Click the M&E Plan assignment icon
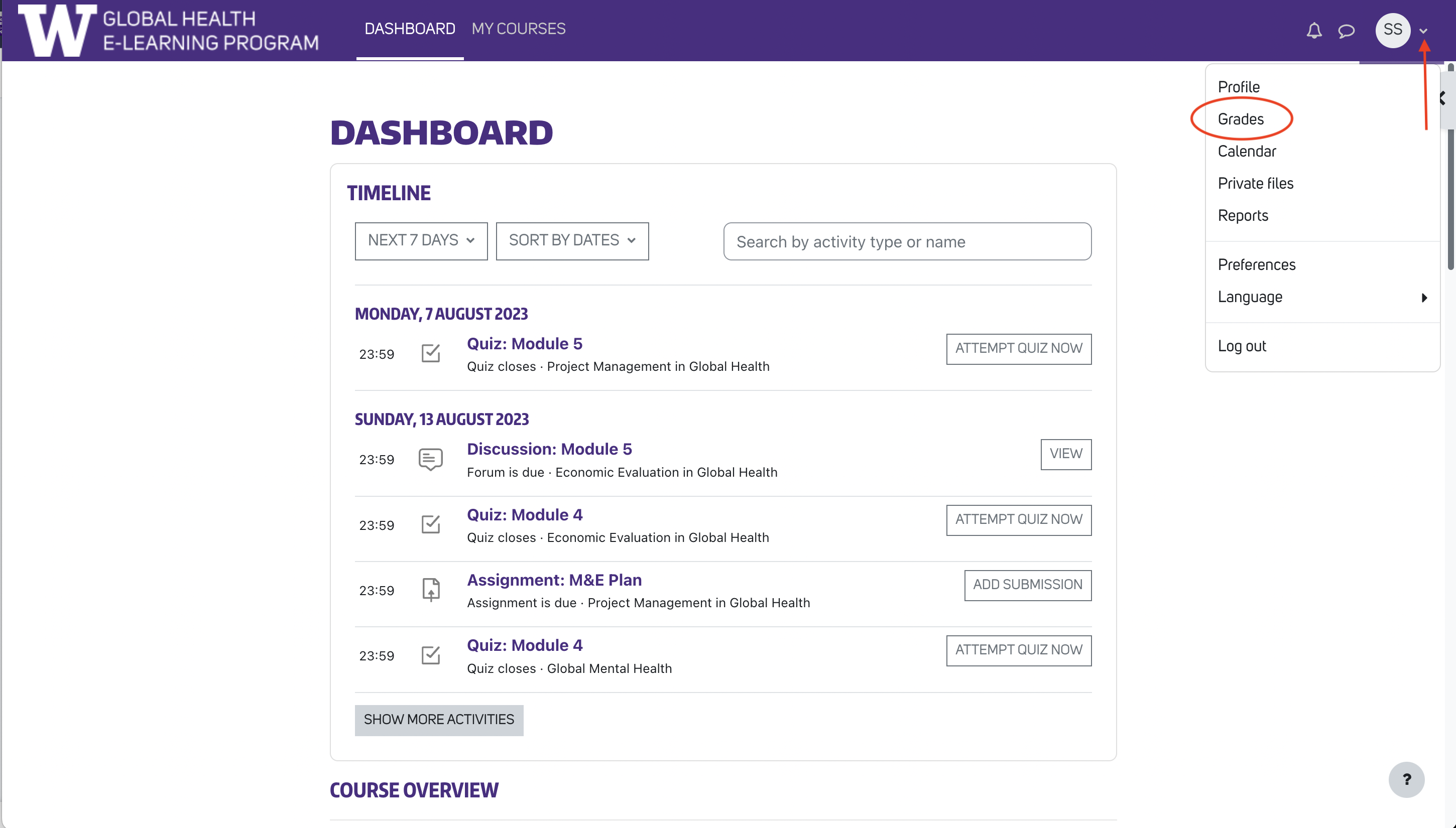 [431, 590]
